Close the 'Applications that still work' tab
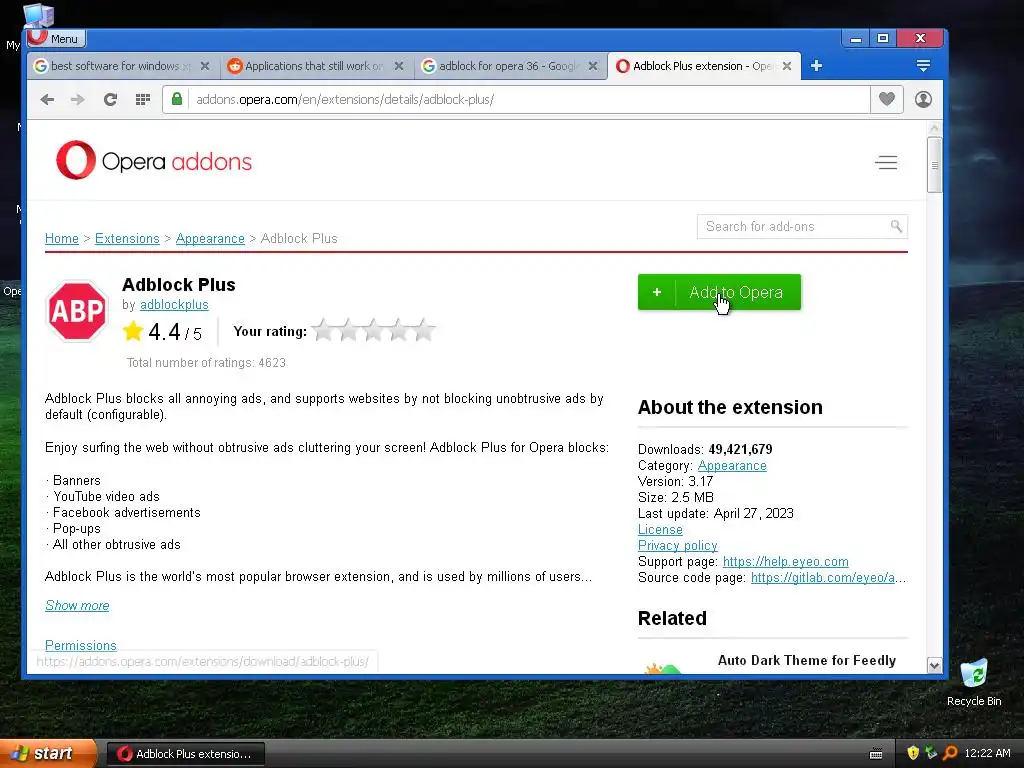The image size is (1024, 768). 399,66
